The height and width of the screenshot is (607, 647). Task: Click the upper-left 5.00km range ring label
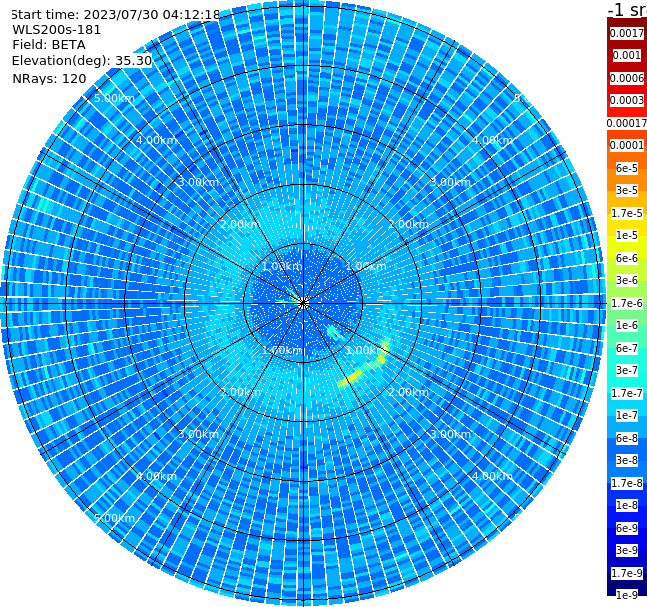[x=114, y=98]
